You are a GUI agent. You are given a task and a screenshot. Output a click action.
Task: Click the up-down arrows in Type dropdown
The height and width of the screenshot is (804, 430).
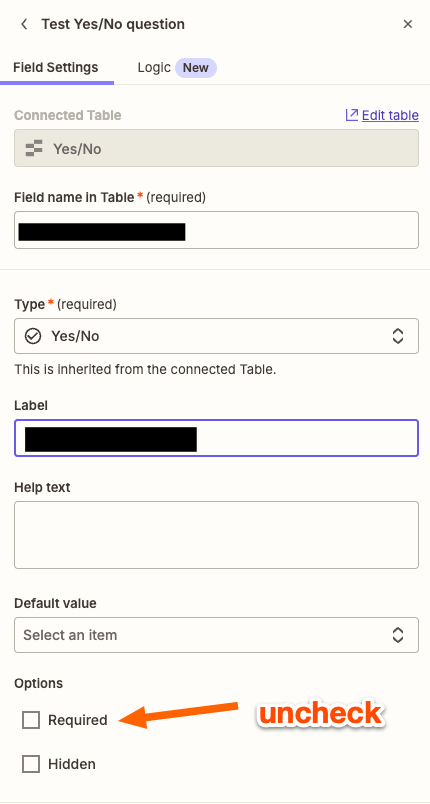coord(398,336)
